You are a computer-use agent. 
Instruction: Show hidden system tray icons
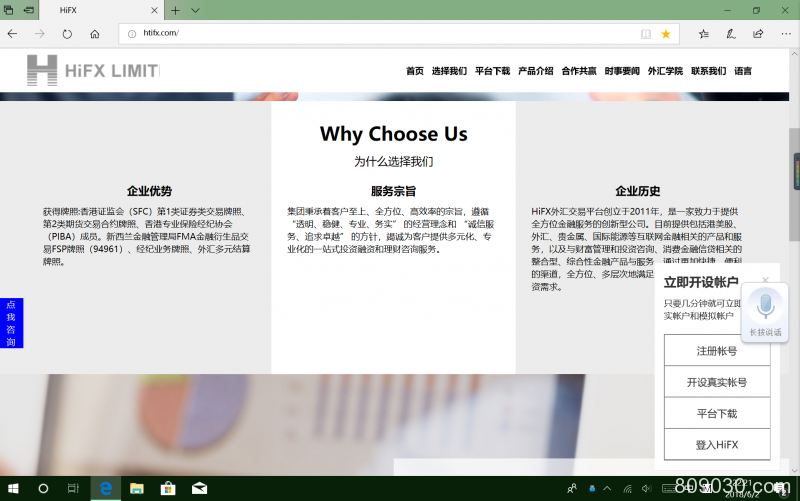[x=607, y=489]
